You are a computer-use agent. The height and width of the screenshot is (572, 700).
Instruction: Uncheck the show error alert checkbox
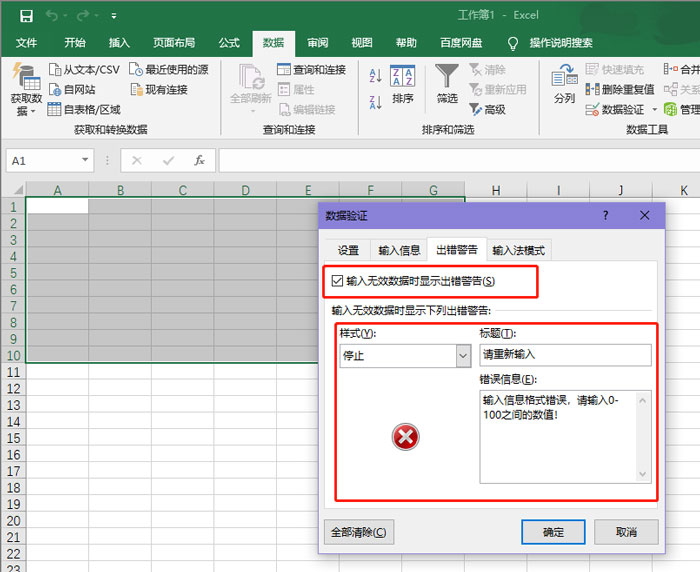[338, 281]
